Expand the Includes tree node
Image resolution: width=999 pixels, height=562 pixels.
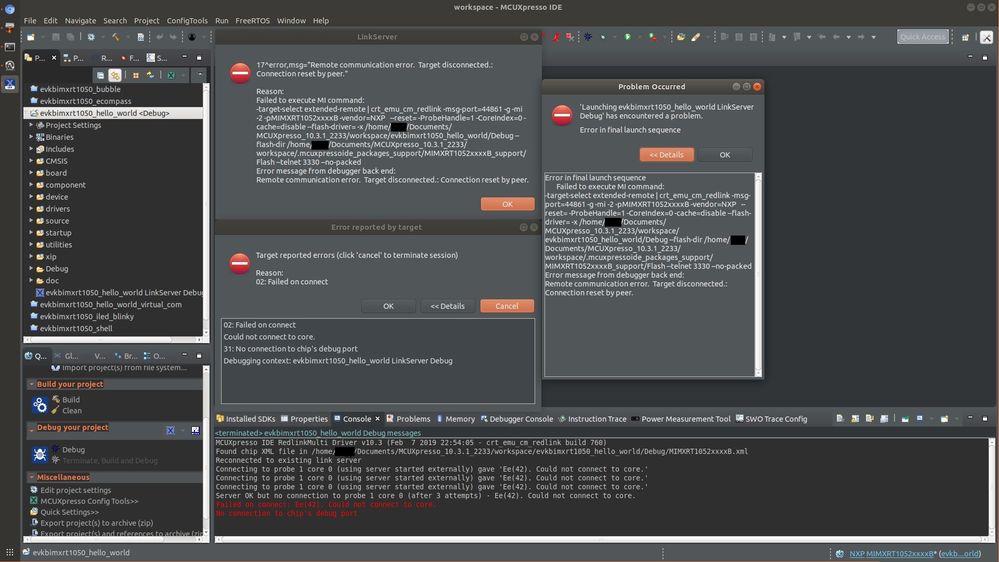click(31, 149)
